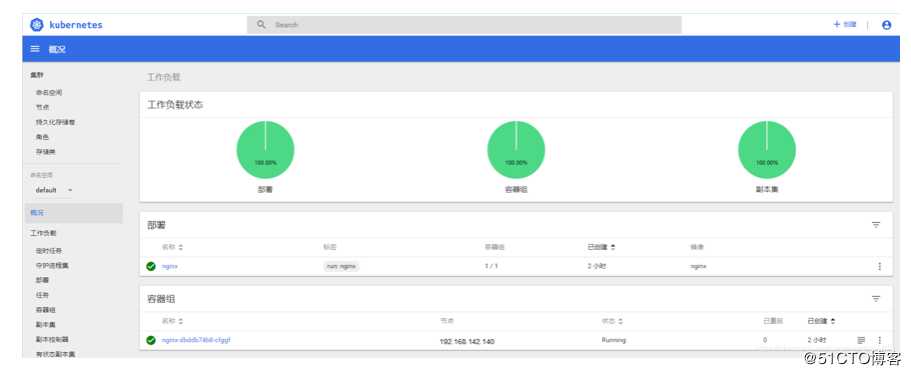The height and width of the screenshot is (375, 911).
Task: Click green status check of nginx deployment
Action: click(151, 266)
